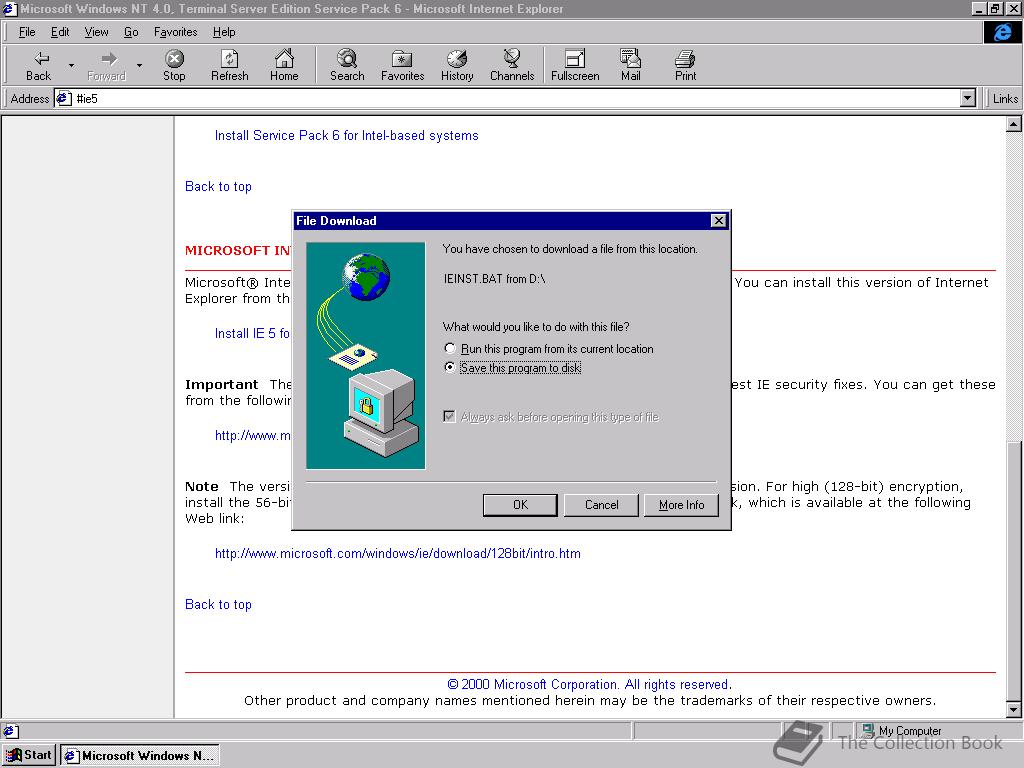
Task: Open the Search toolbar icon
Action: click(347, 66)
